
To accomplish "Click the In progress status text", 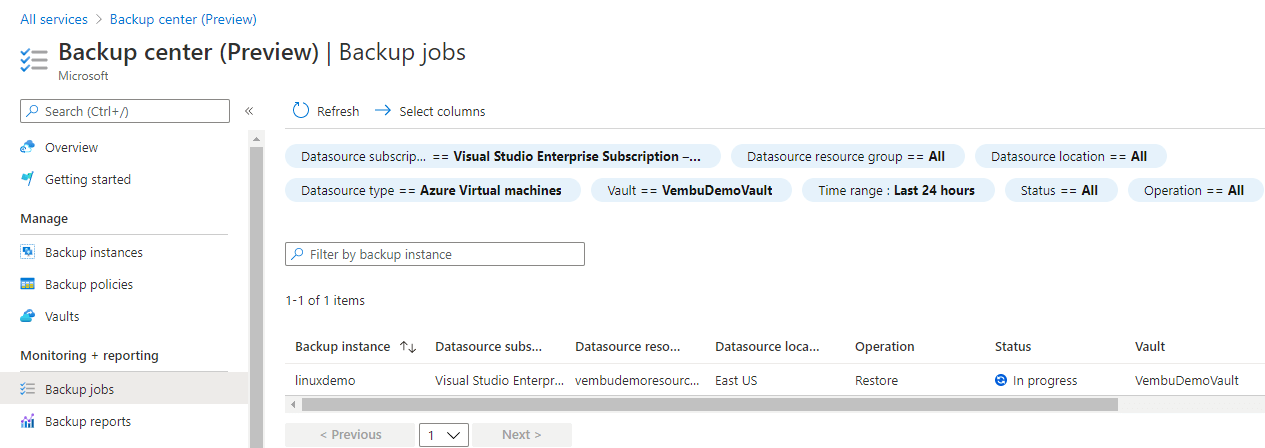I will tap(1045, 380).
